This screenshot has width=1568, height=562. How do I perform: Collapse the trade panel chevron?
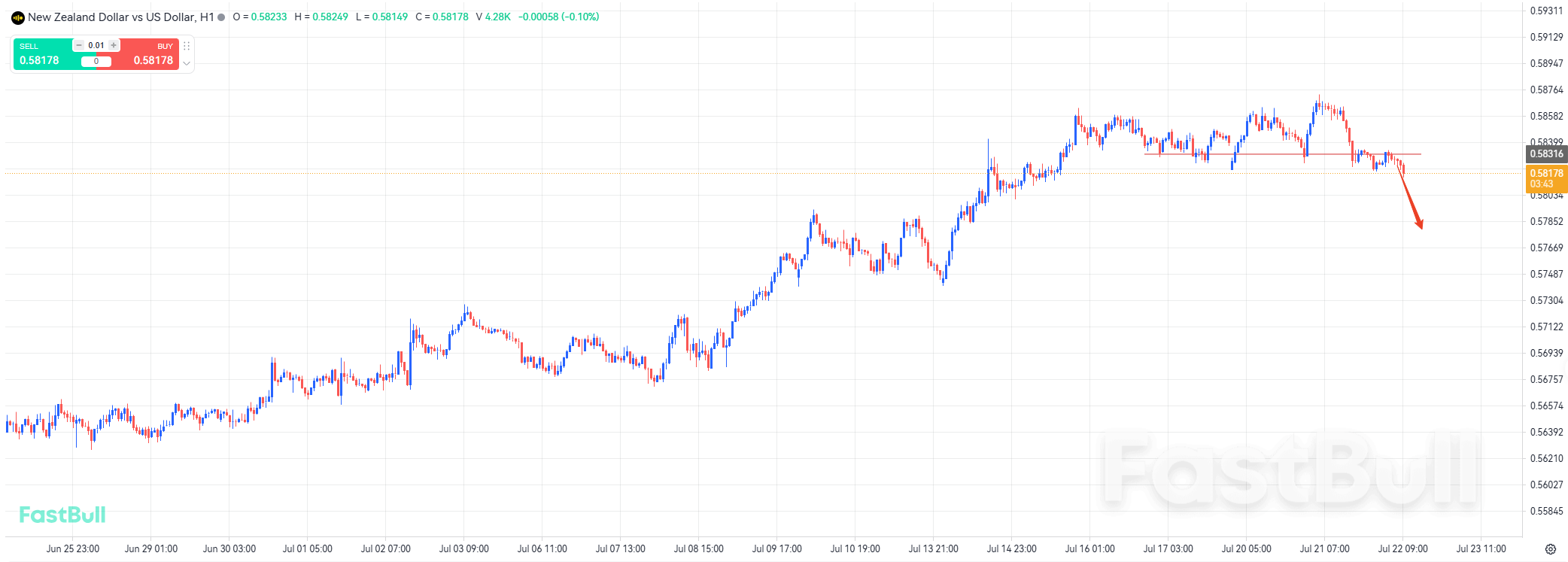tap(187, 63)
